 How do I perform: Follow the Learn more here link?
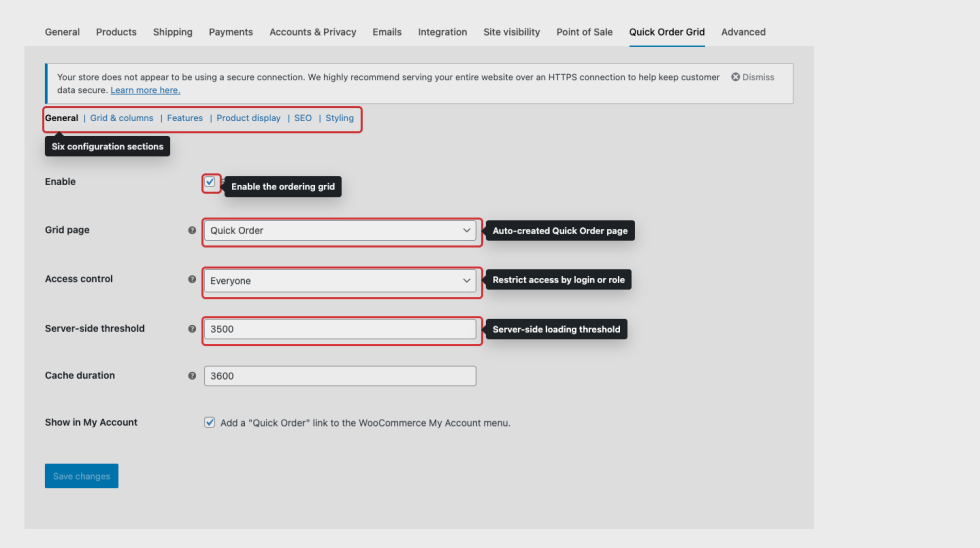145,90
